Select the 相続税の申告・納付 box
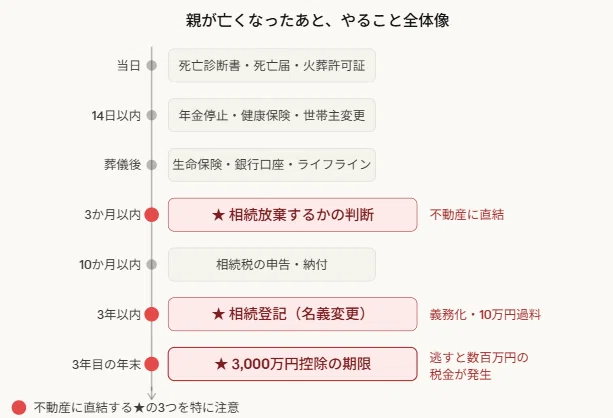This screenshot has height=418, width=613. pos(272,264)
